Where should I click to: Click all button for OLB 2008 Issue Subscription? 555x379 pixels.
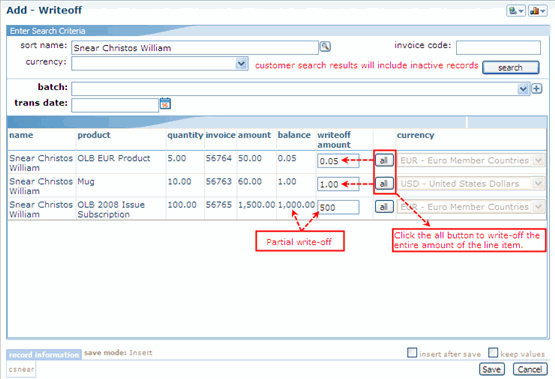(384, 207)
